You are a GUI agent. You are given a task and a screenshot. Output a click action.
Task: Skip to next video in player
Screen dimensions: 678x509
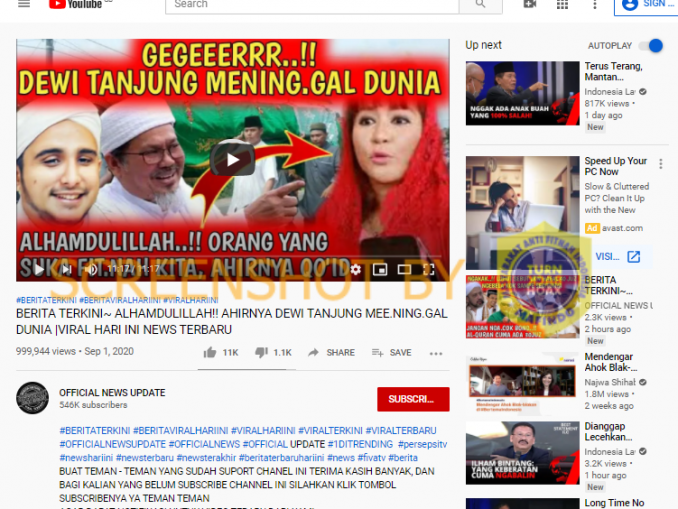[x=66, y=269]
